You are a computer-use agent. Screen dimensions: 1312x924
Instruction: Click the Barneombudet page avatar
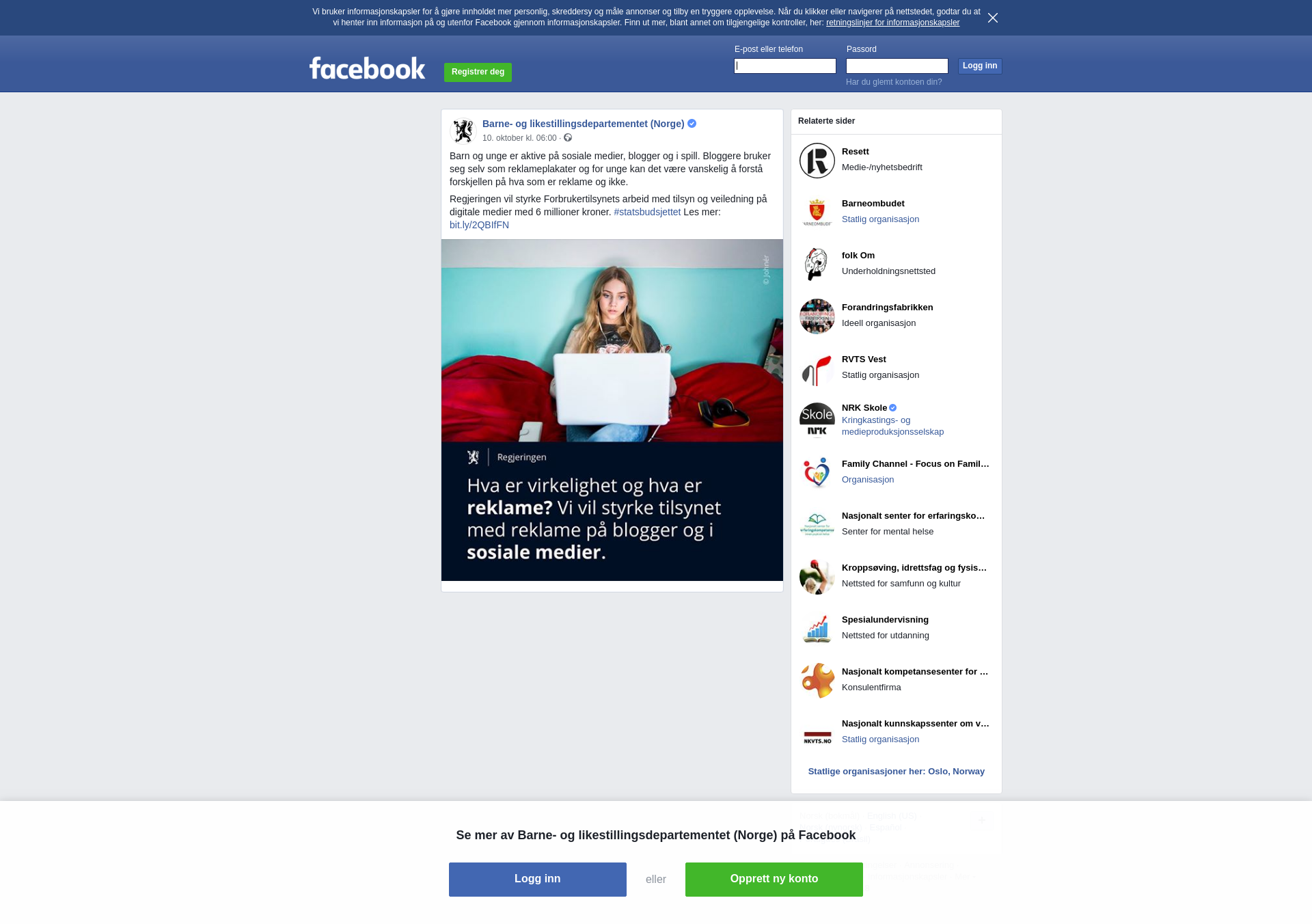(817, 213)
